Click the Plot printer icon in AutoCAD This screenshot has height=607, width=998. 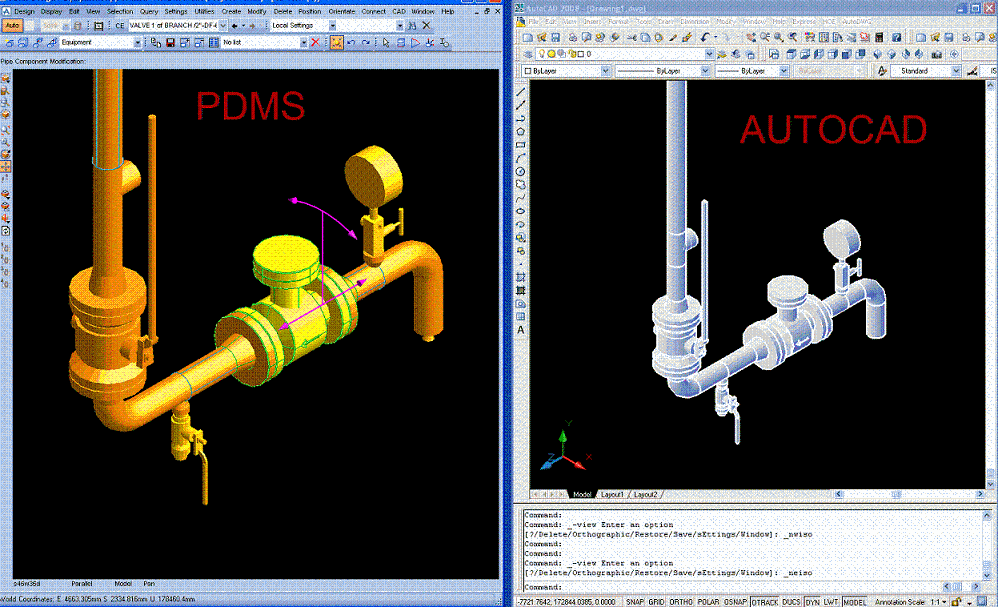[572, 38]
